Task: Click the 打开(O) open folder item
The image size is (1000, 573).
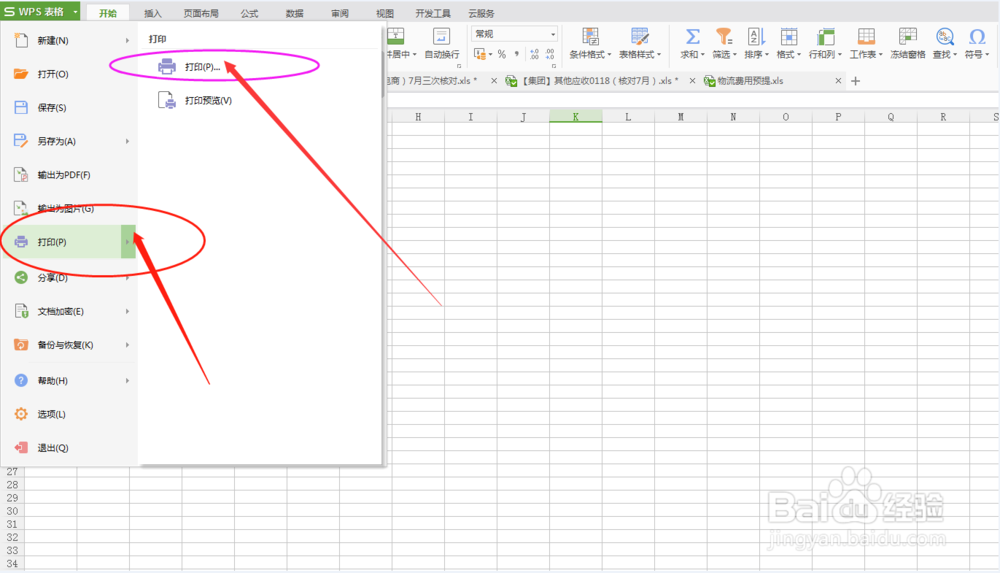Action: pyautogui.click(x=69, y=74)
